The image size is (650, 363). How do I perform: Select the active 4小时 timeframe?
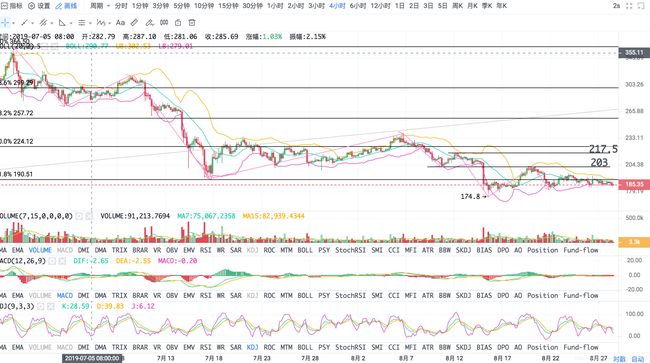(337, 6)
